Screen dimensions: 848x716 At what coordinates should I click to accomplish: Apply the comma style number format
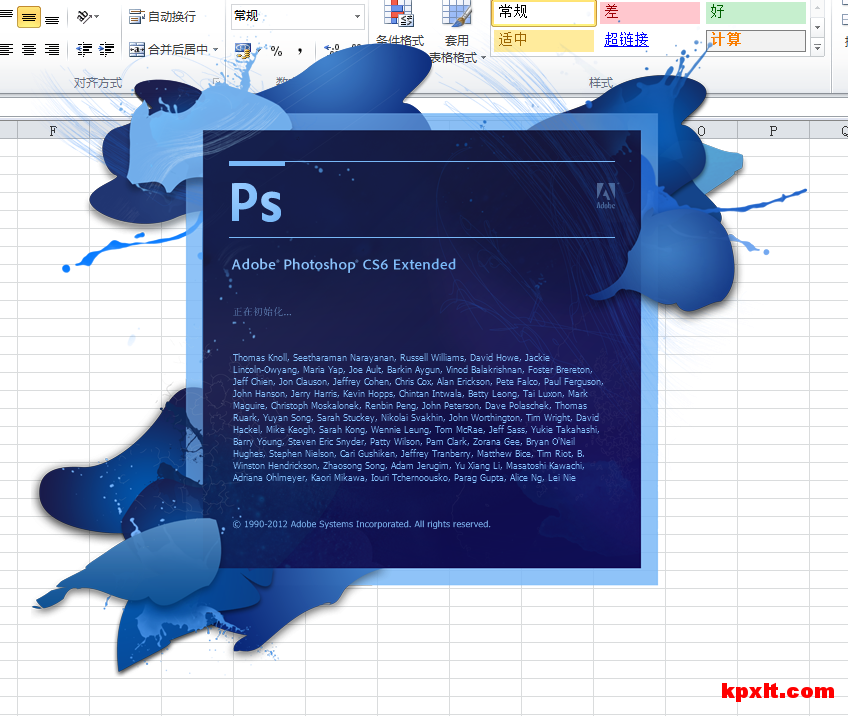click(x=299, y=50)
